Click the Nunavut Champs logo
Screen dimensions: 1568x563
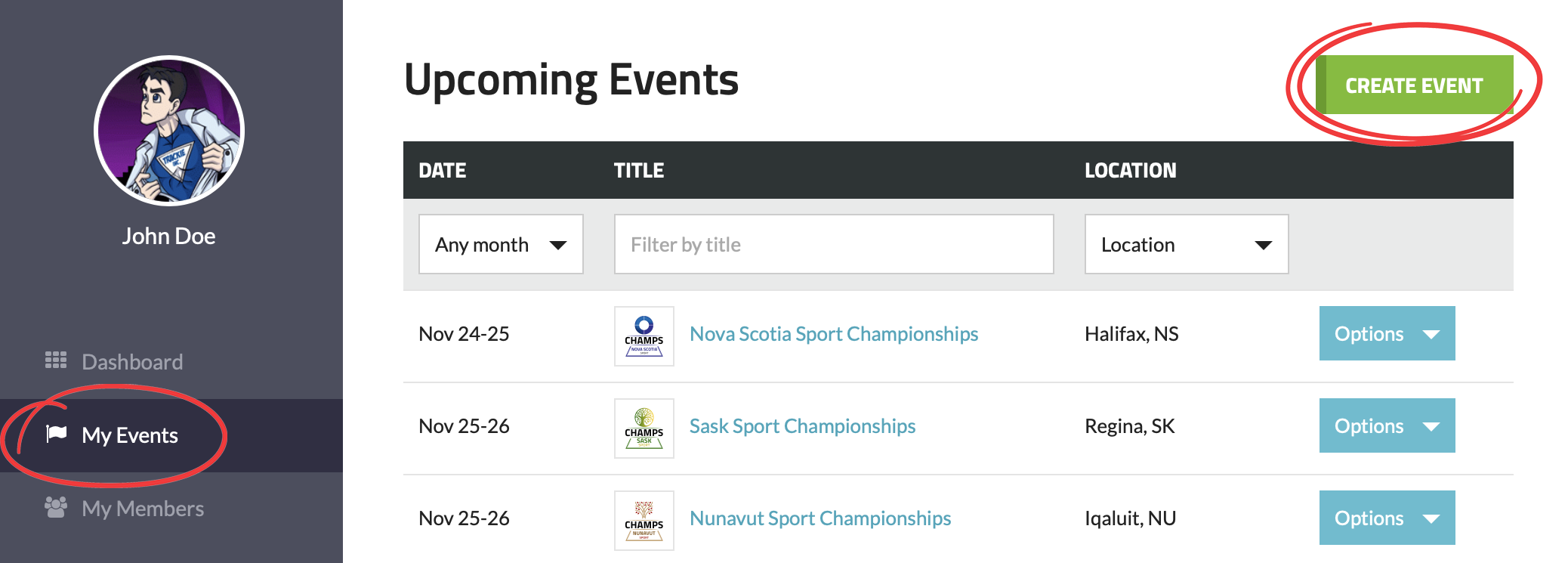[x=644, y=521]
